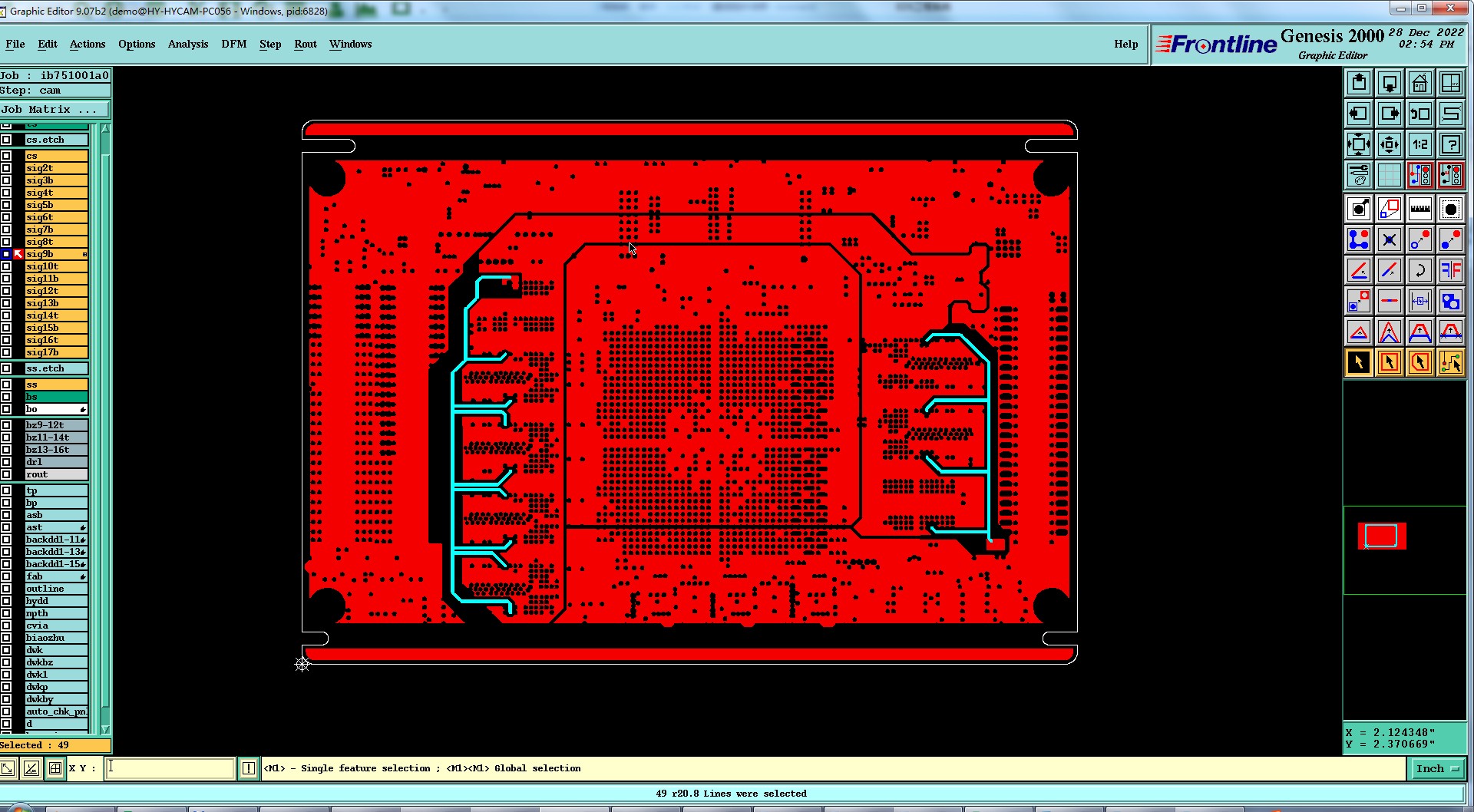Expand the small marker on sig9b row
1474x812 pixels.
(x=84, y=254)
